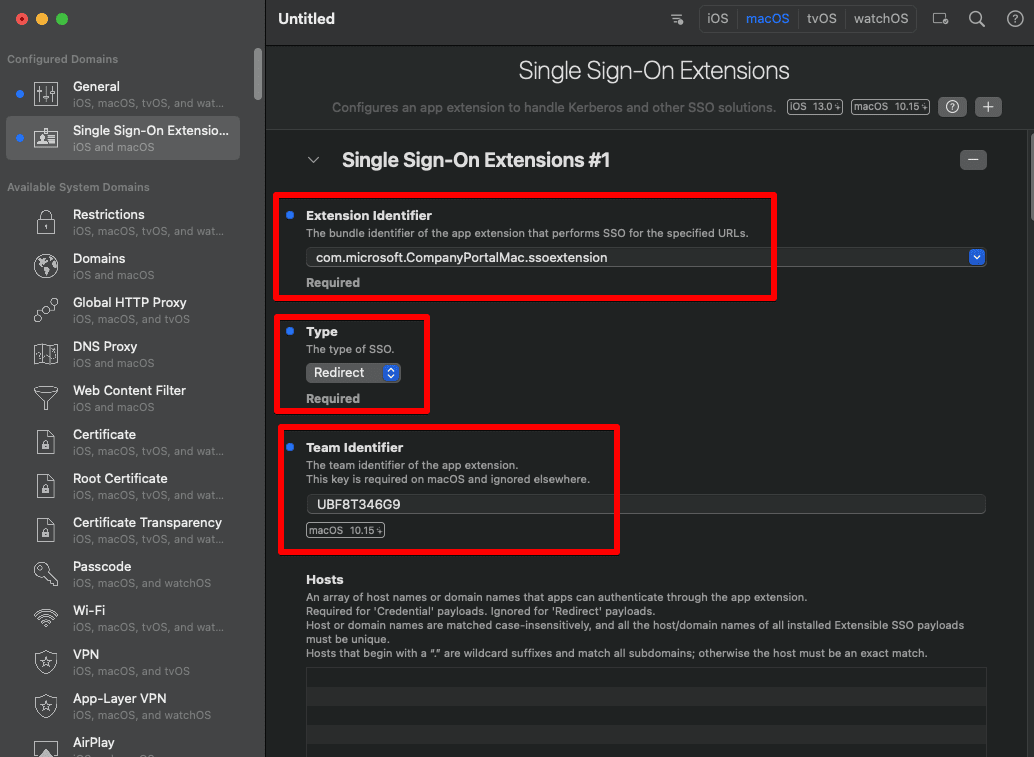
Task: Switch platform filter to tvOS
Action: coord(822,19)
